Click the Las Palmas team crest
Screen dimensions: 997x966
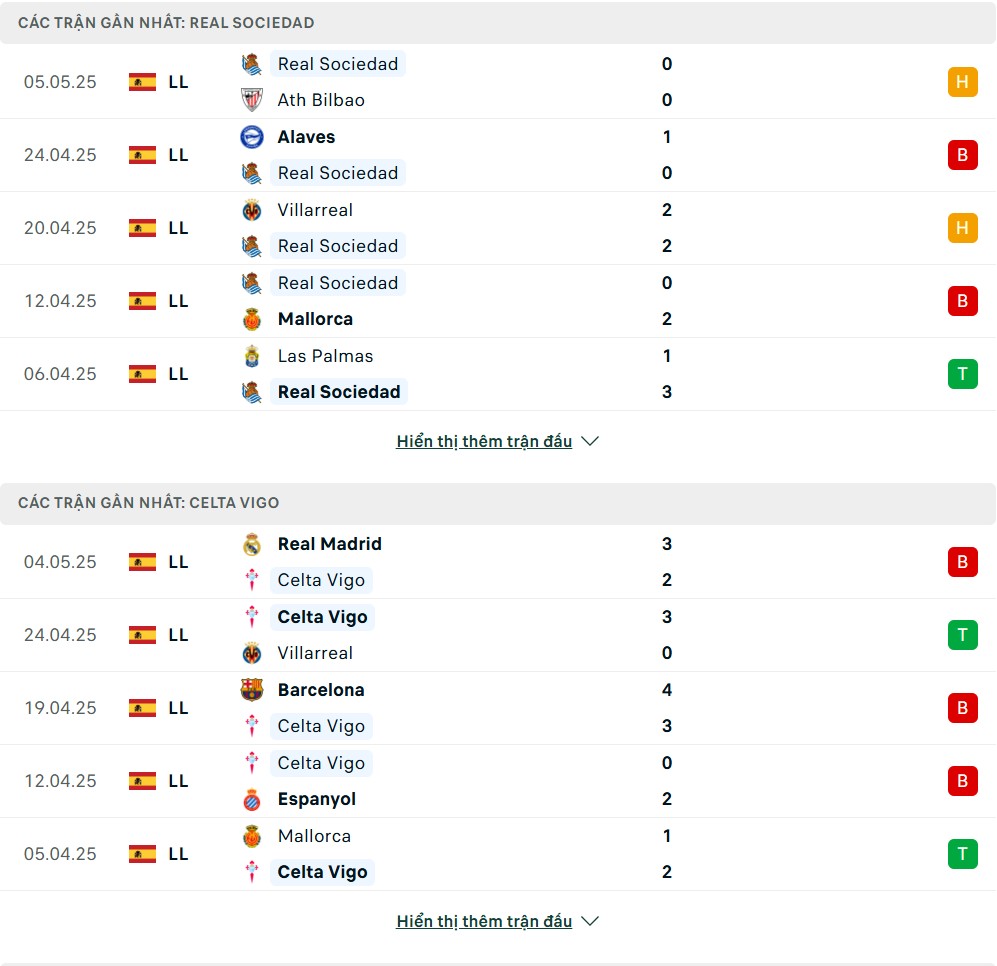click(252, 356)
